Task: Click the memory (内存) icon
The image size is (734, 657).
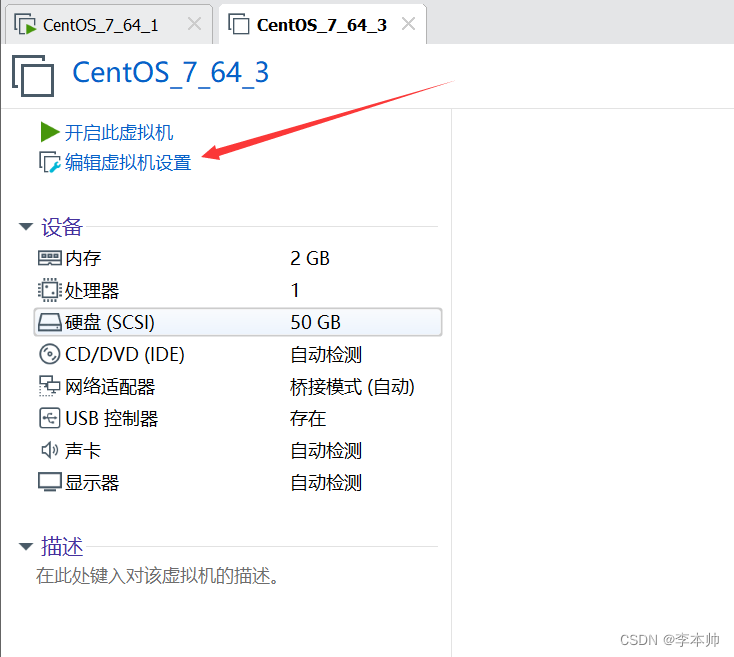Action: 50,258
